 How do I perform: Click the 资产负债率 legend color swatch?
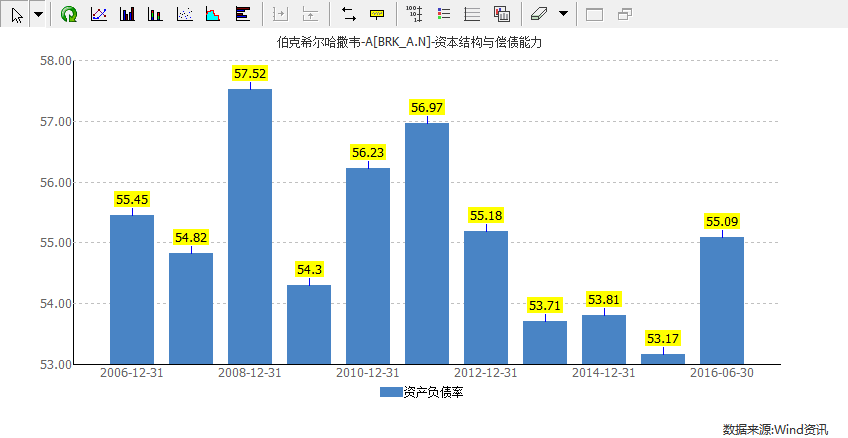click(391, 393)
